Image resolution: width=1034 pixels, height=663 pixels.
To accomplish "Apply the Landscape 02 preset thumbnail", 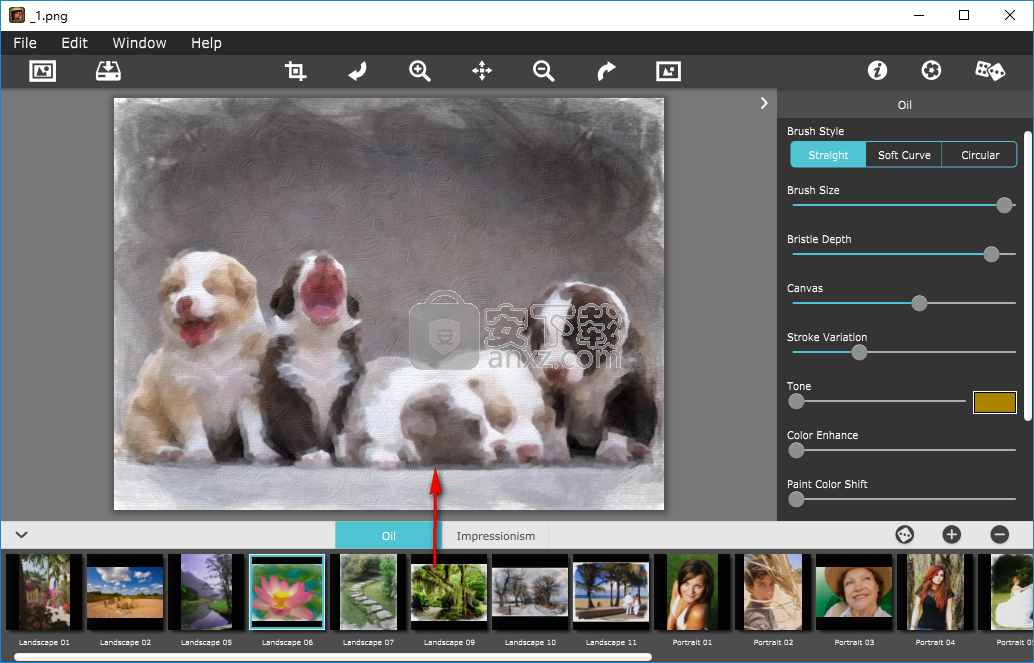I will click(x=125, y=592).
